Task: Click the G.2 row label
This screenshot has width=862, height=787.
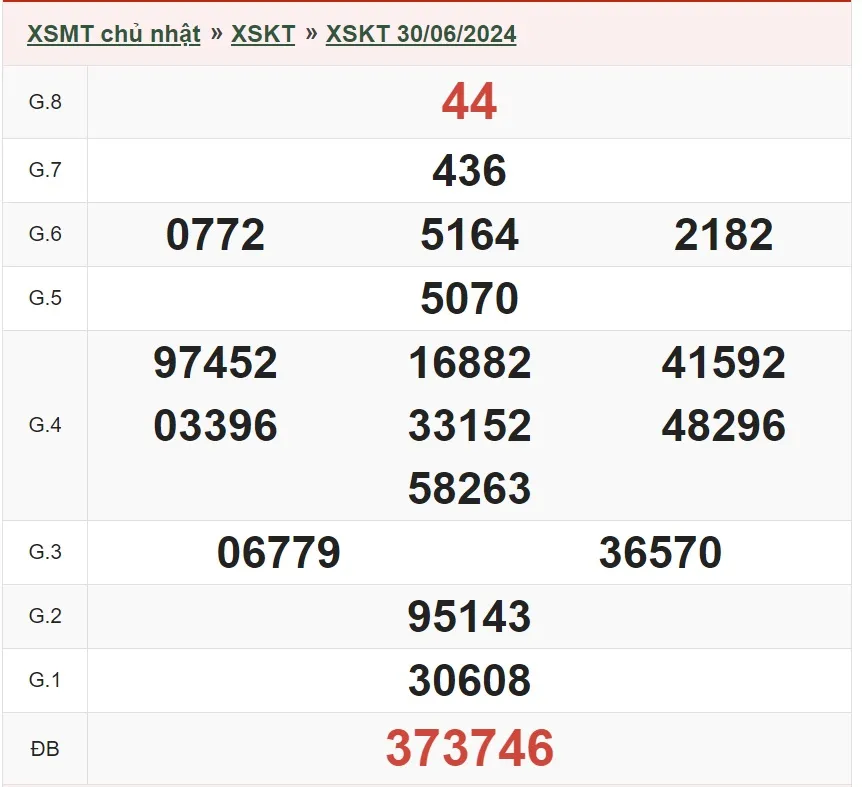Action: (x=45, y=616)
